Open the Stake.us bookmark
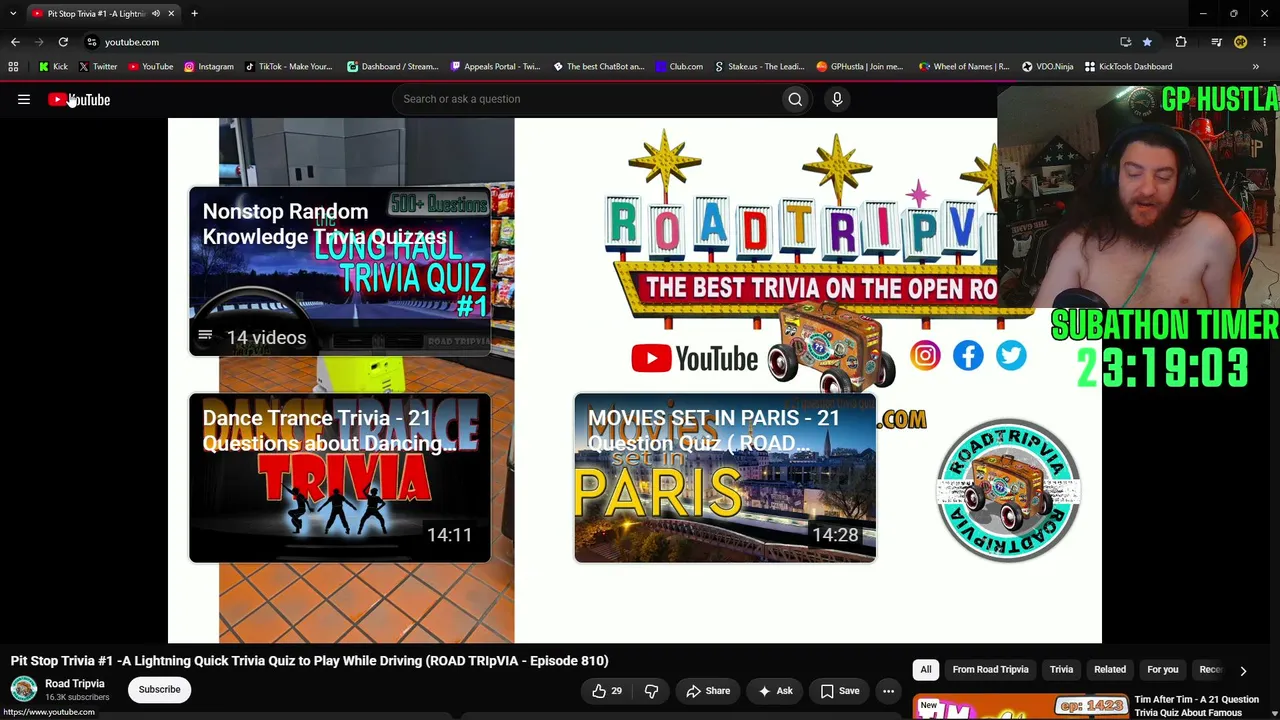1280x720 pixels. click(759, 67)
